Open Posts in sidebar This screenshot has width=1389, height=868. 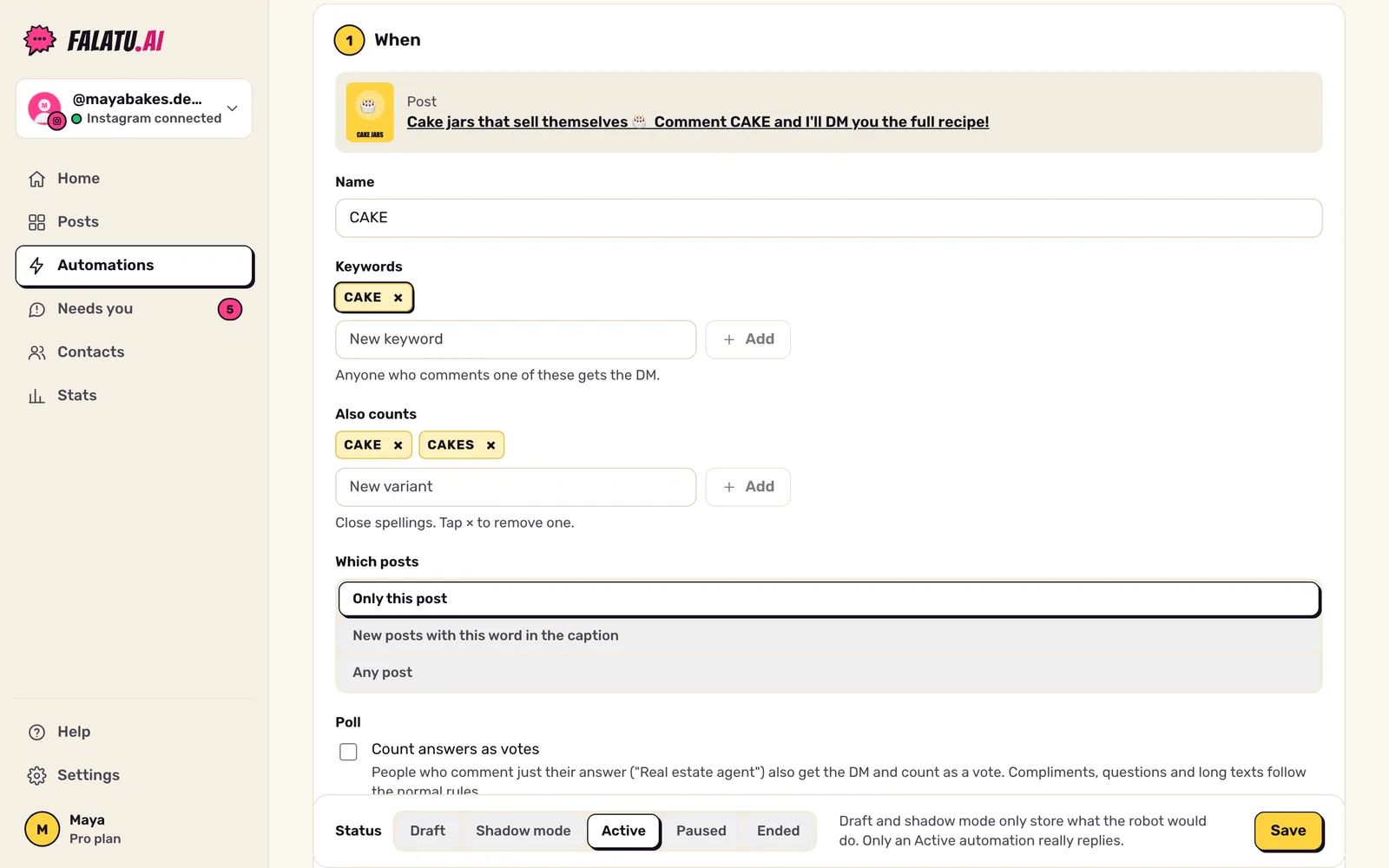(x=135, y=222)
